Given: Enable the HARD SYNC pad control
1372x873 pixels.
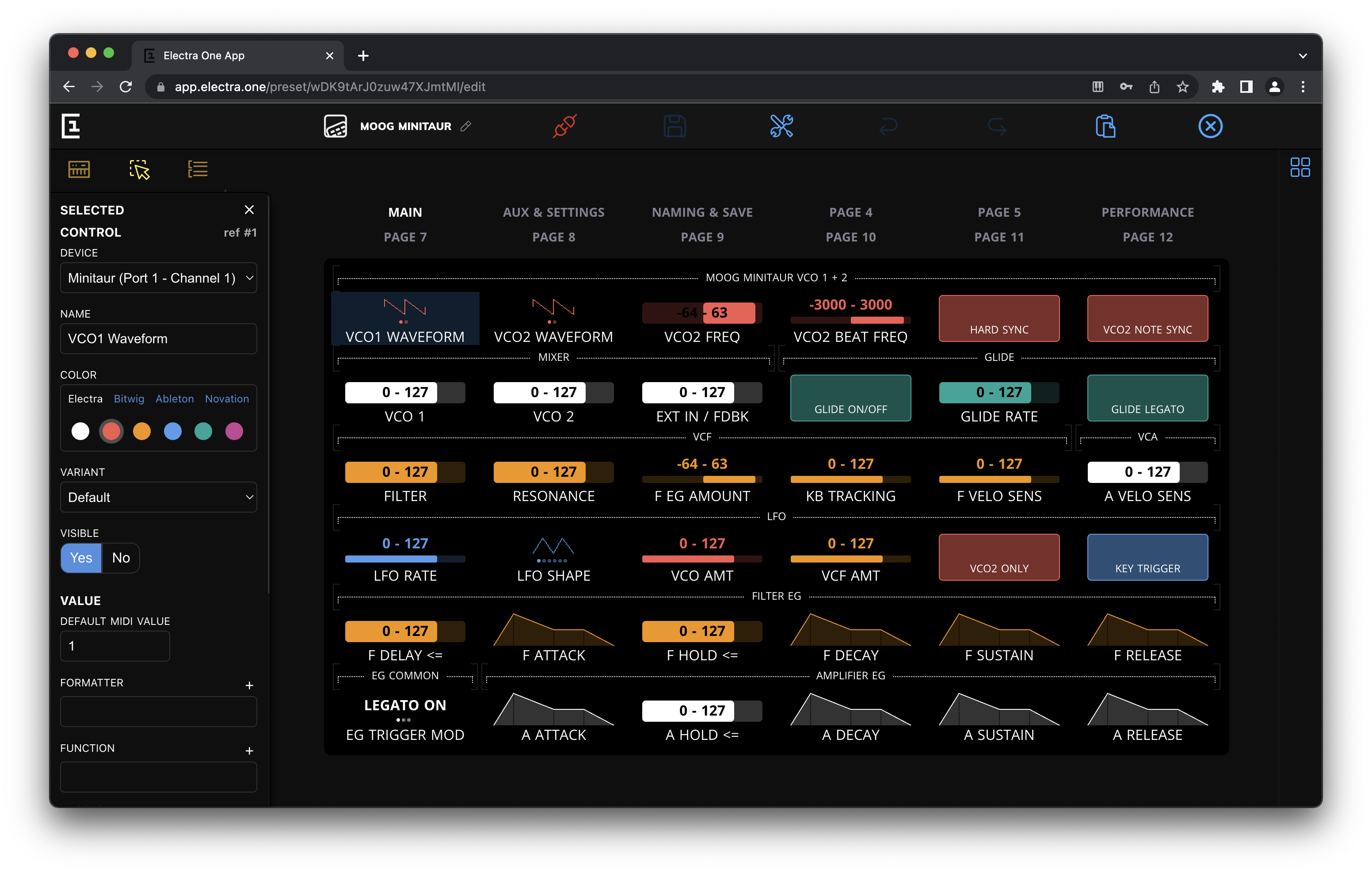Looking at the screenshot, I should pos(999,318).
